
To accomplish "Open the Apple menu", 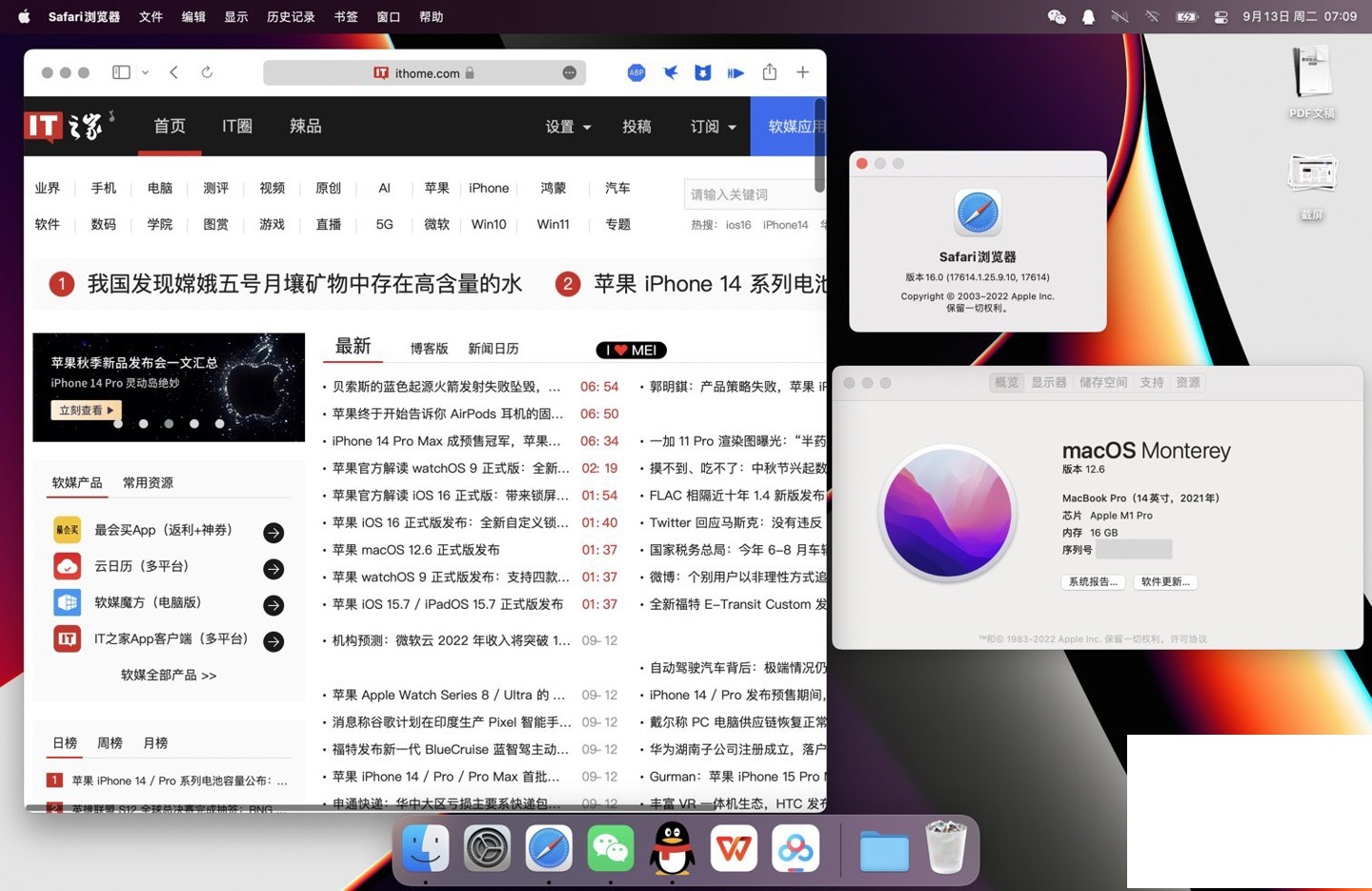I will (24, 16).
